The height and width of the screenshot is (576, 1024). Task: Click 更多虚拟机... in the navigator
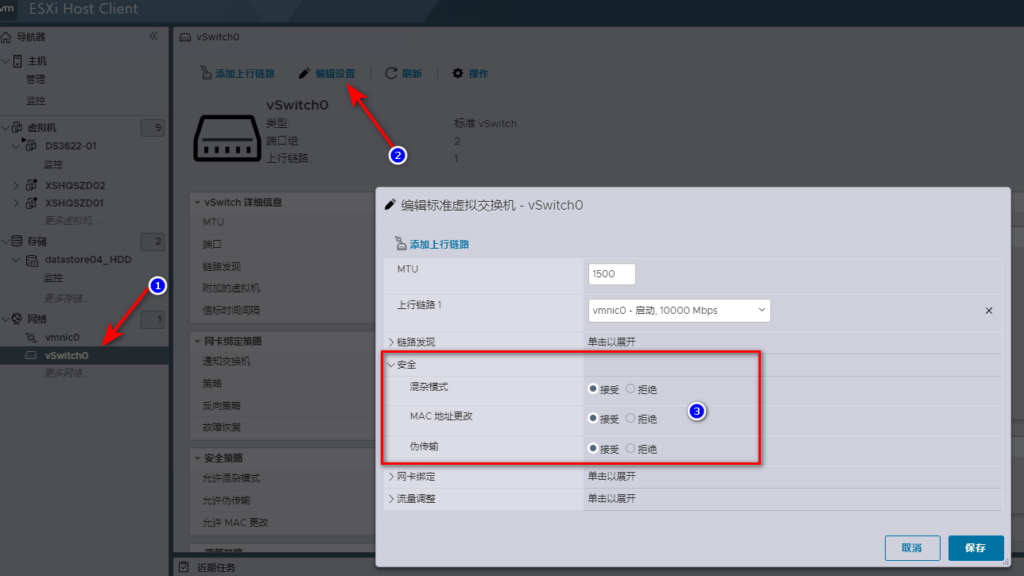click(72, 220)
